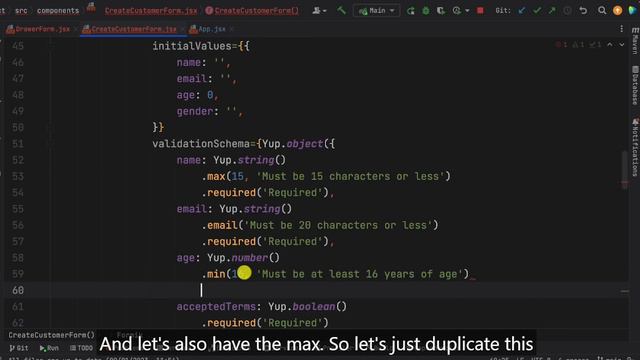
Task: Open the Git tool window button
Action: 19,348
